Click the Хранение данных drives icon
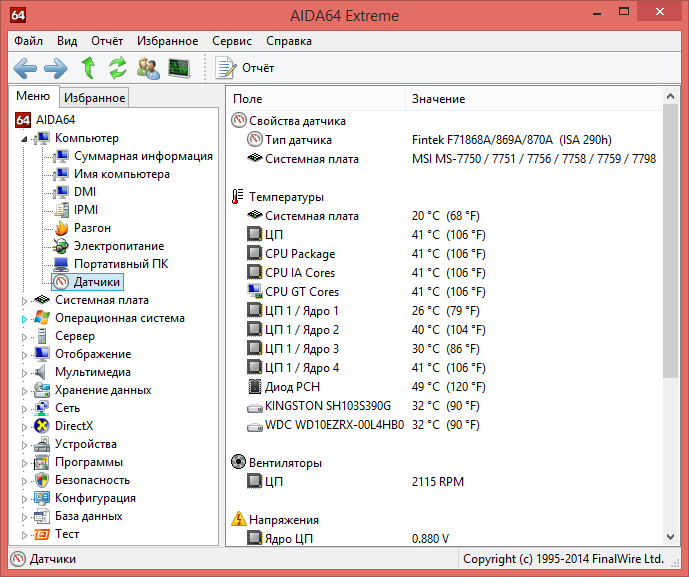Viewport: 689px width, 577px height. (42, 390)
